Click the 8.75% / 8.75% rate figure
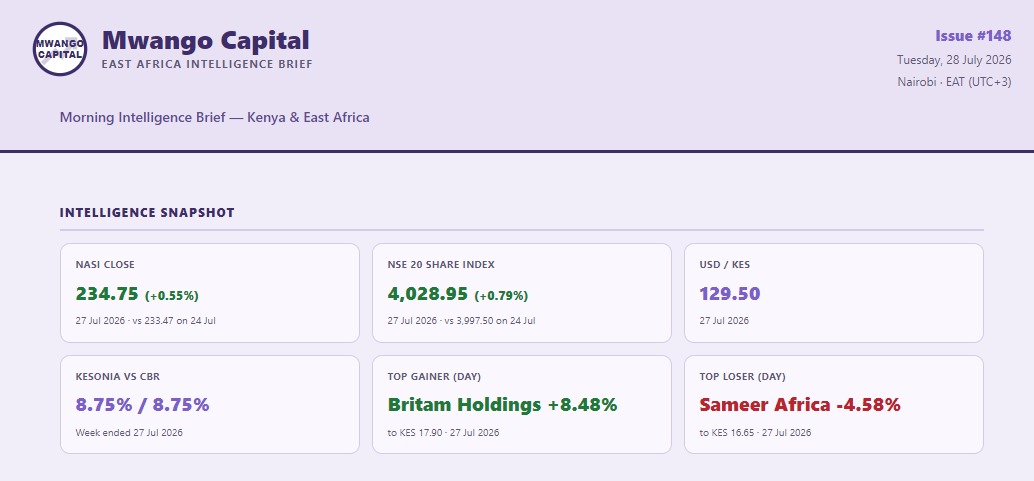The image size is (1034, 481). [x=142, y=404]
